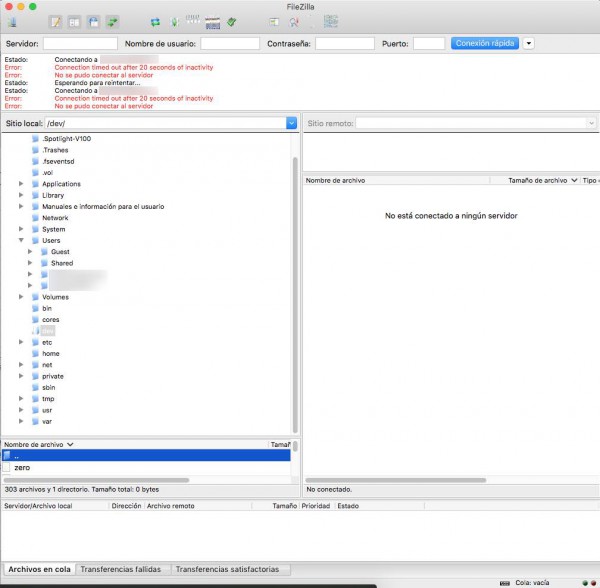Click the Conexión rápida button
Viewport: 600px width, 588px height.
[484, 43]
